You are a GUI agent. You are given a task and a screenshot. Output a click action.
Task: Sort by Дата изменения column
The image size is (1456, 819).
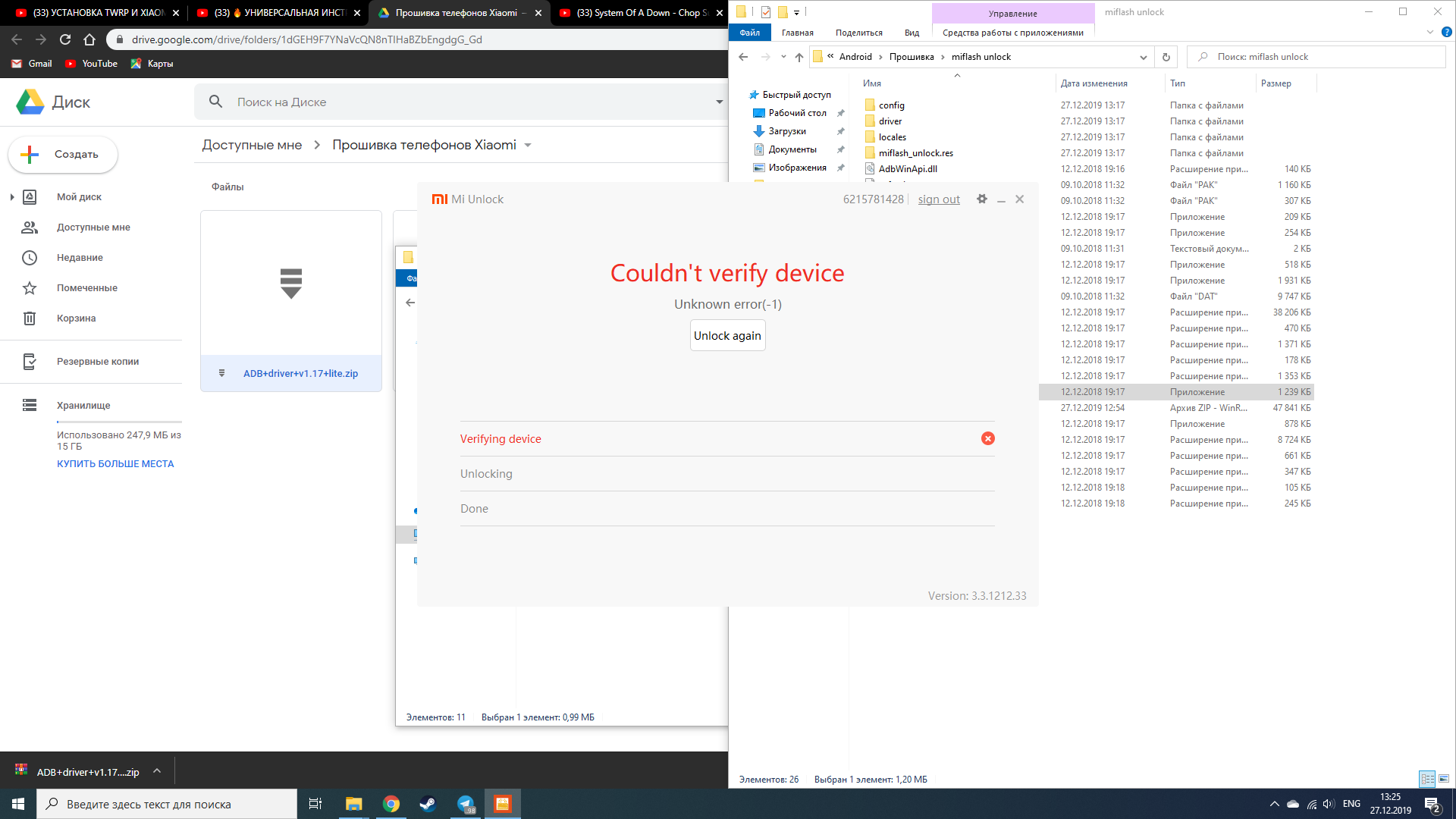point(1094,83)
